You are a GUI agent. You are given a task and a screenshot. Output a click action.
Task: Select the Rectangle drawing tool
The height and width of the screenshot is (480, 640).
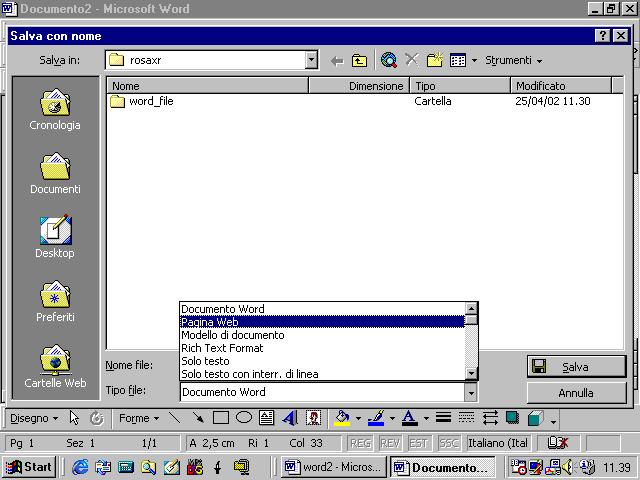(x=221, y=418)
